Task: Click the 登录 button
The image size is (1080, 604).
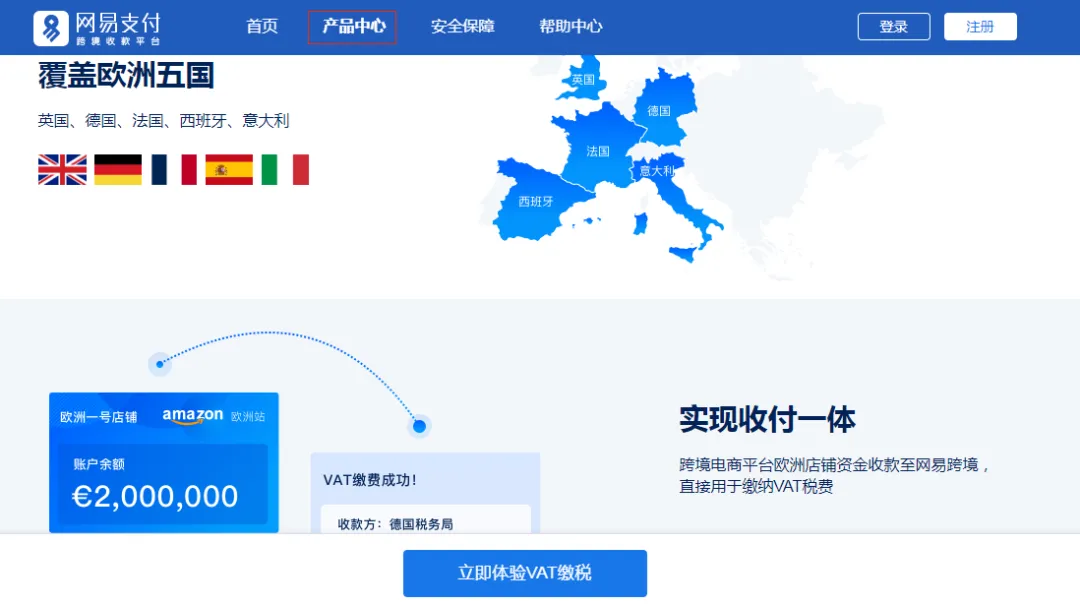Action: [893, 27]
